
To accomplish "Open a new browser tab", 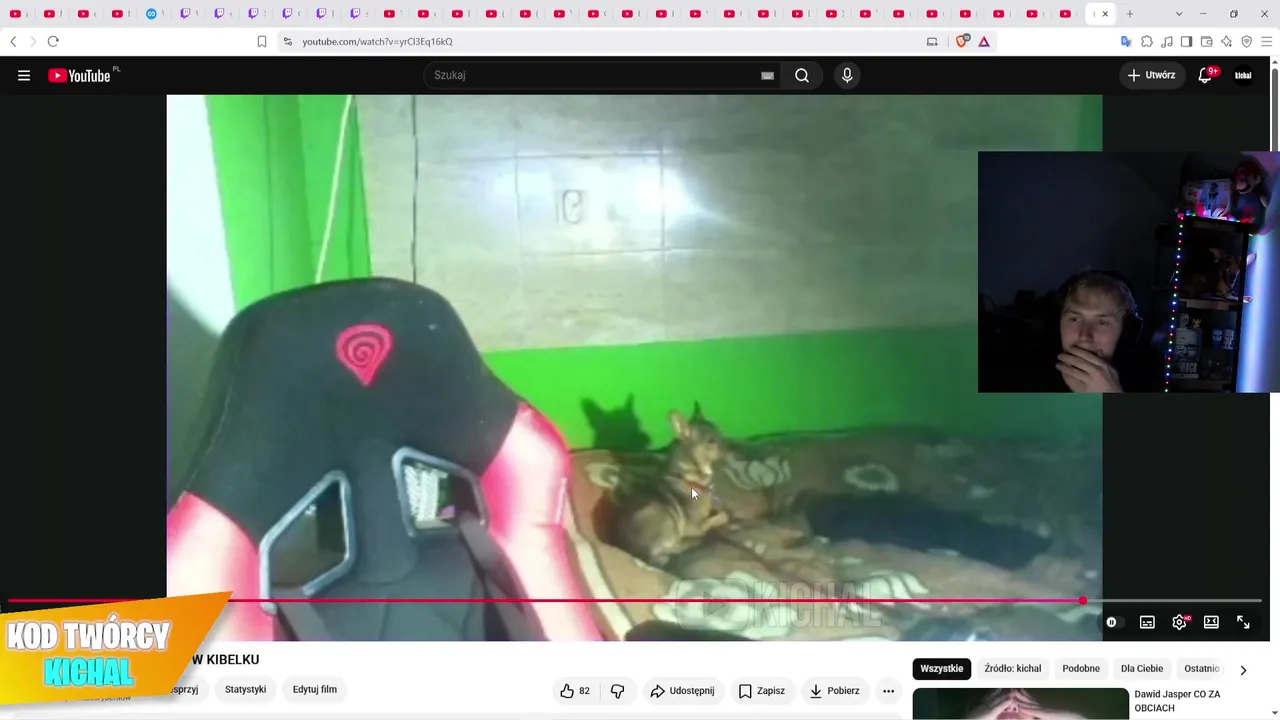I will click(x=1130, y=14).
